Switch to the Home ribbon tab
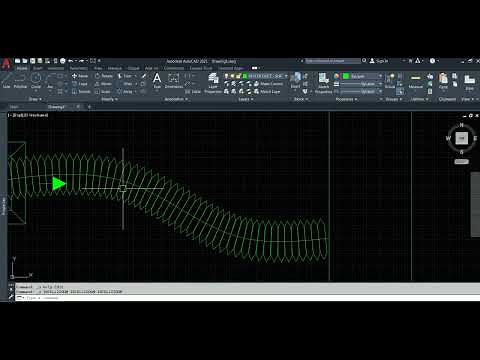 coord(22,68)
